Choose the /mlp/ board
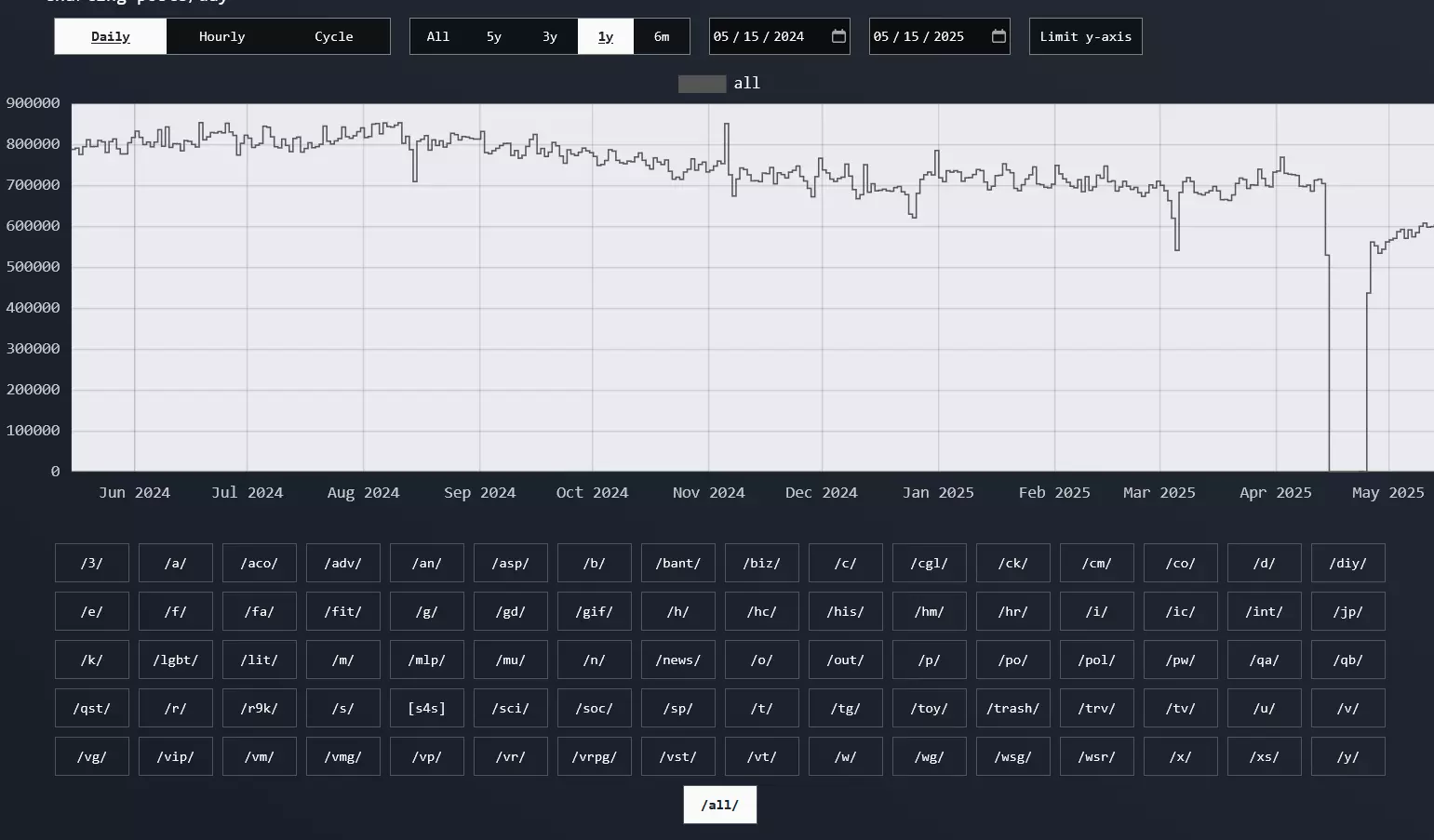Screen dimensions: 1434x840 tap(427, 660)
